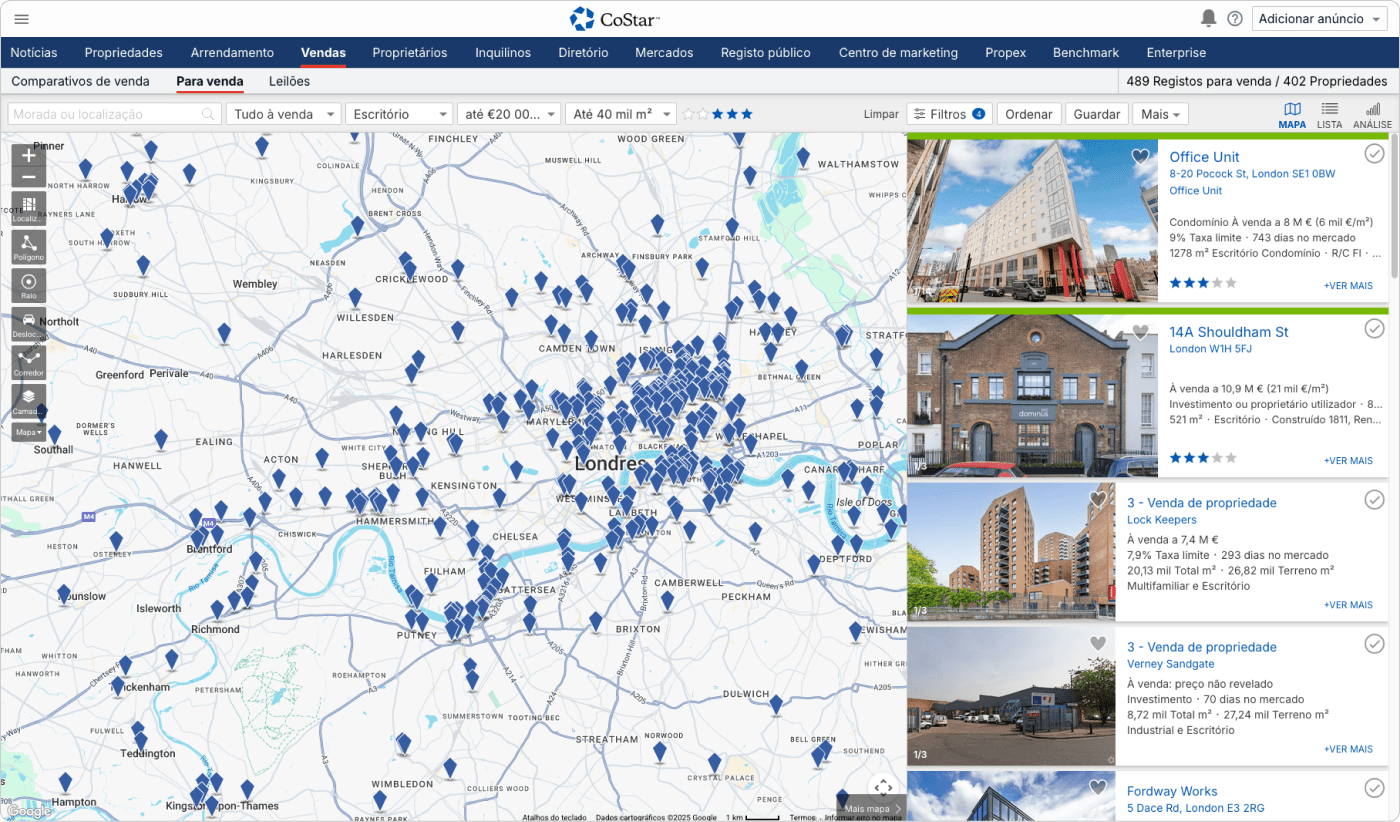1400x822 pixels.
Task: Open the Escritório property type dropdown
Action: click(x=398, y=114)
